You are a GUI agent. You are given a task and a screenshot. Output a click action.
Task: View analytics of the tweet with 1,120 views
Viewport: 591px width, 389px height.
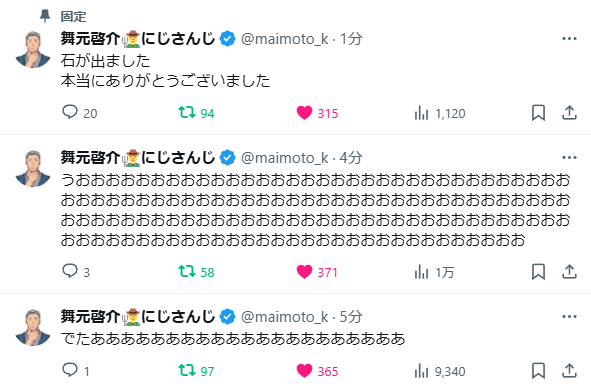440,113
